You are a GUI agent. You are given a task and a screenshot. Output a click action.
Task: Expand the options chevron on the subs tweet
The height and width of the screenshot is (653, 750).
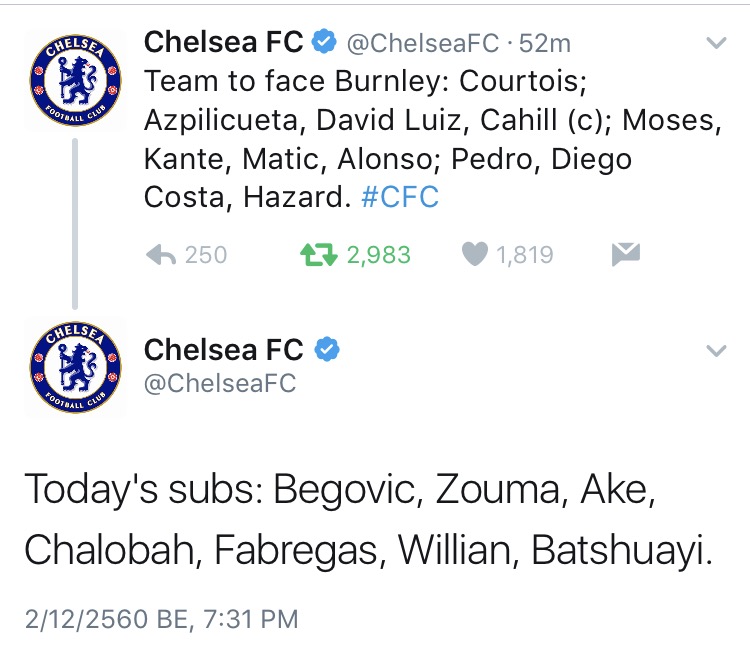point(716,351)
